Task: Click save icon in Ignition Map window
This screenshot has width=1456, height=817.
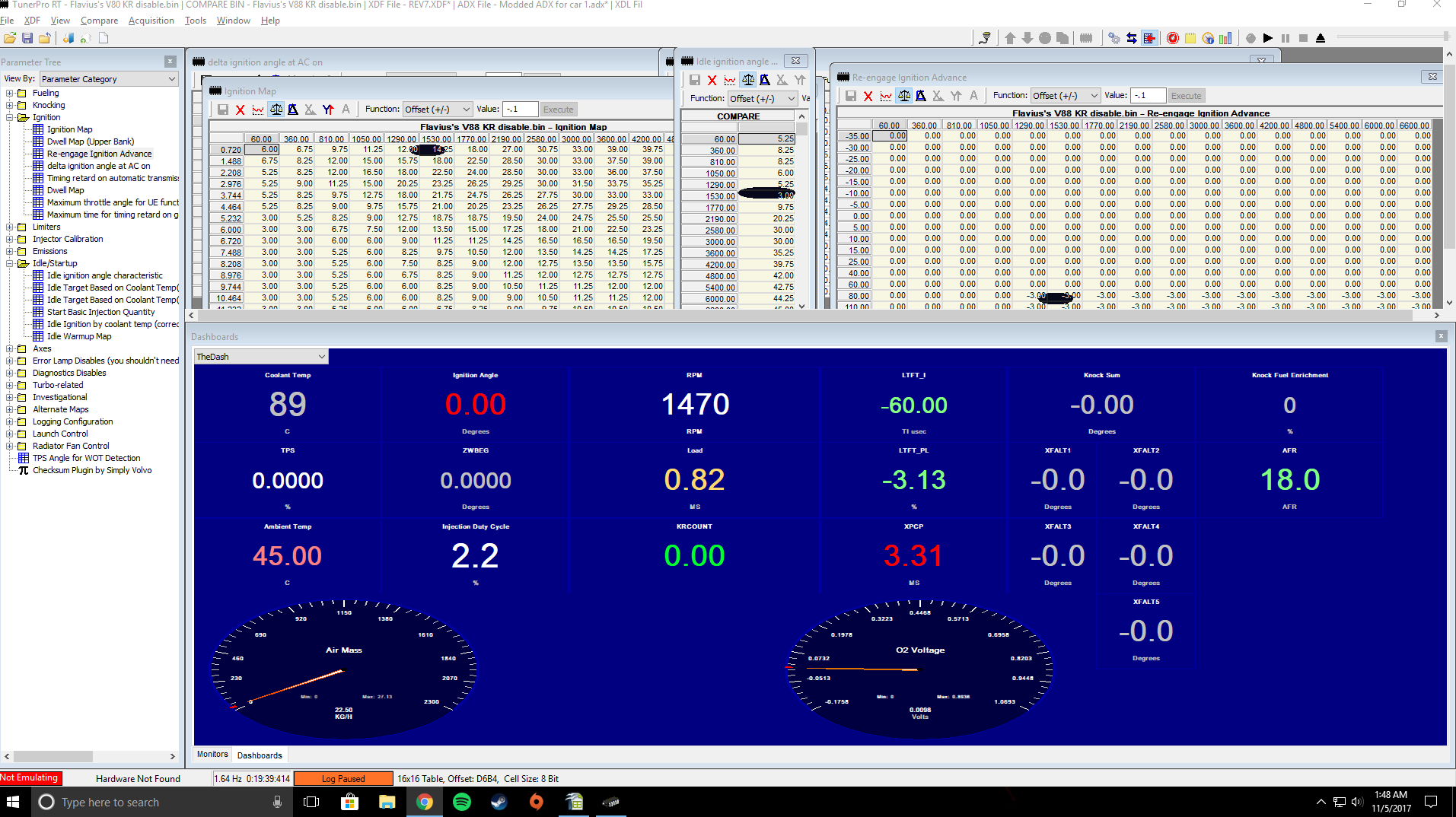Action: (x=223, y=110)
